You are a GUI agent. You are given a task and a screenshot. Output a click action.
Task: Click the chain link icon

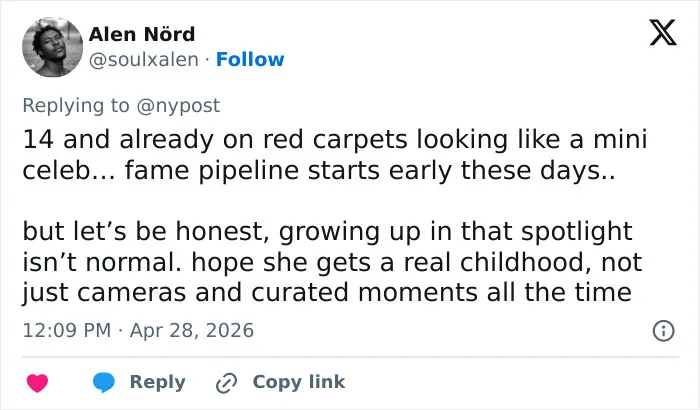226,383
